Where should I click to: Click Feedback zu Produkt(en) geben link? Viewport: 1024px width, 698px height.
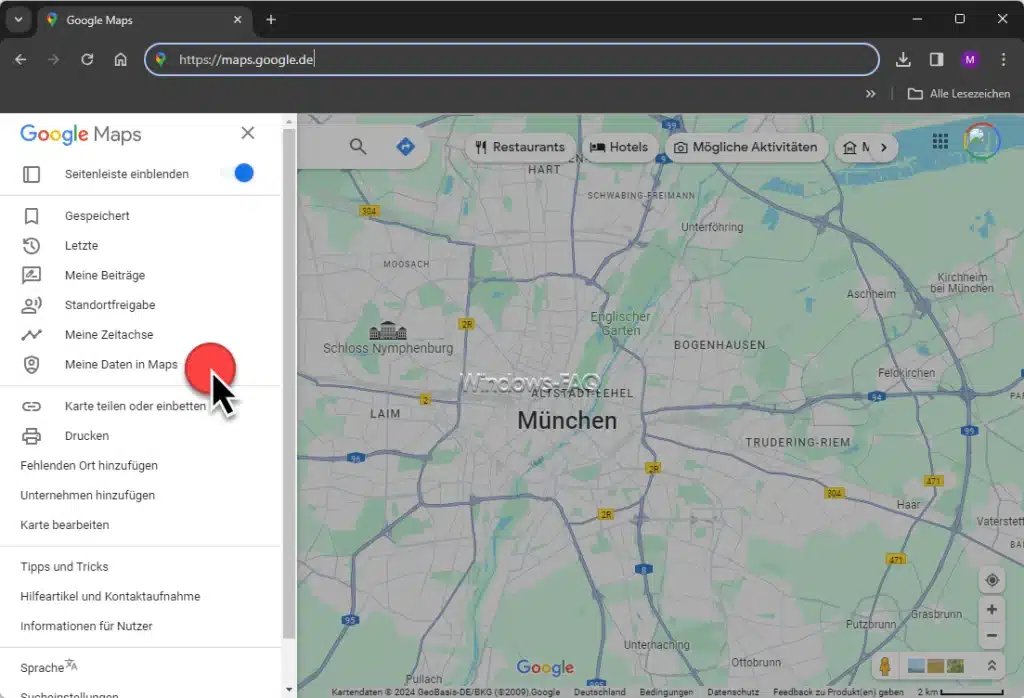(839, 692)
